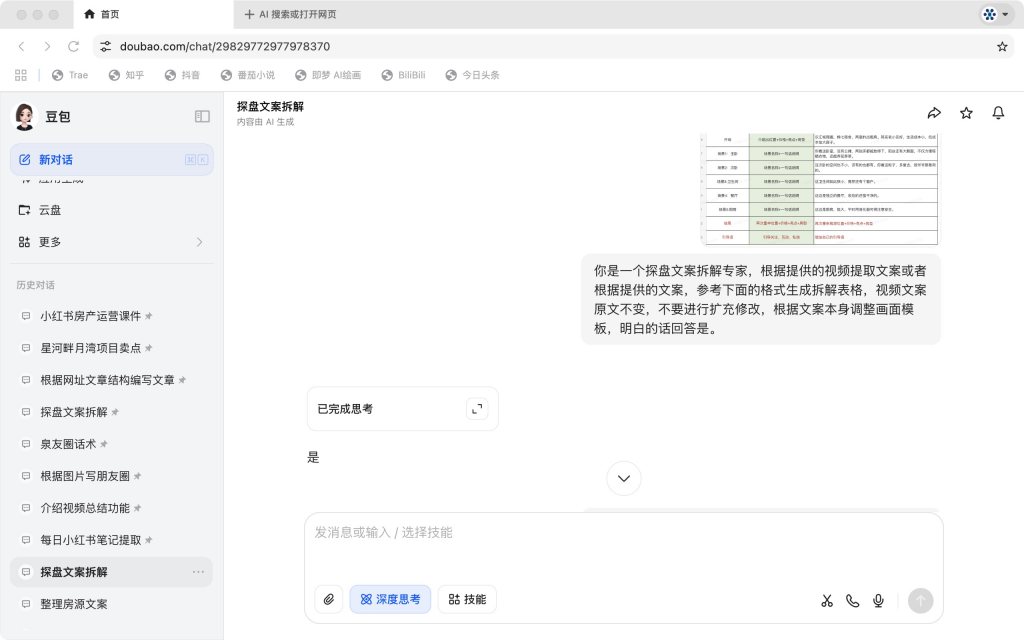Expand the 已完成思考 thinking panel
Viewport: 1024px width, 640px height.
(477, 408)
